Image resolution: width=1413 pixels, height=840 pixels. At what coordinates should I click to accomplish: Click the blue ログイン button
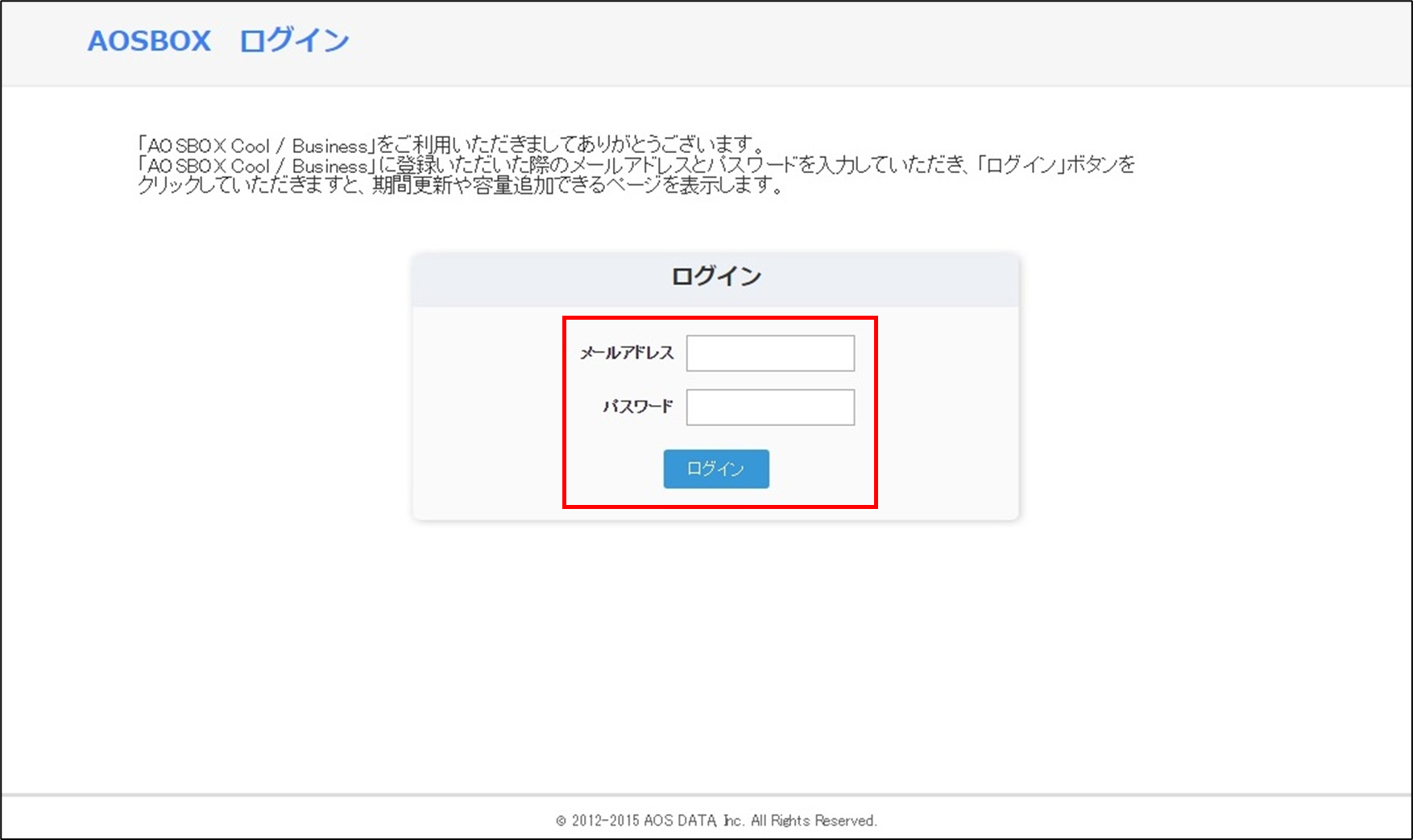[716, 469]
